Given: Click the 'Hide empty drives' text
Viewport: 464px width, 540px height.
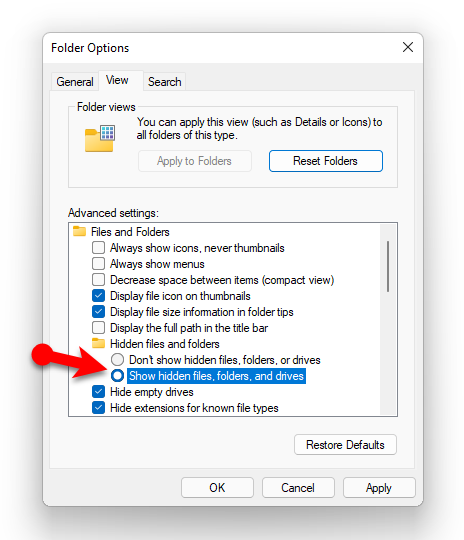Looking at the screenshot, I should click(152, 392).
